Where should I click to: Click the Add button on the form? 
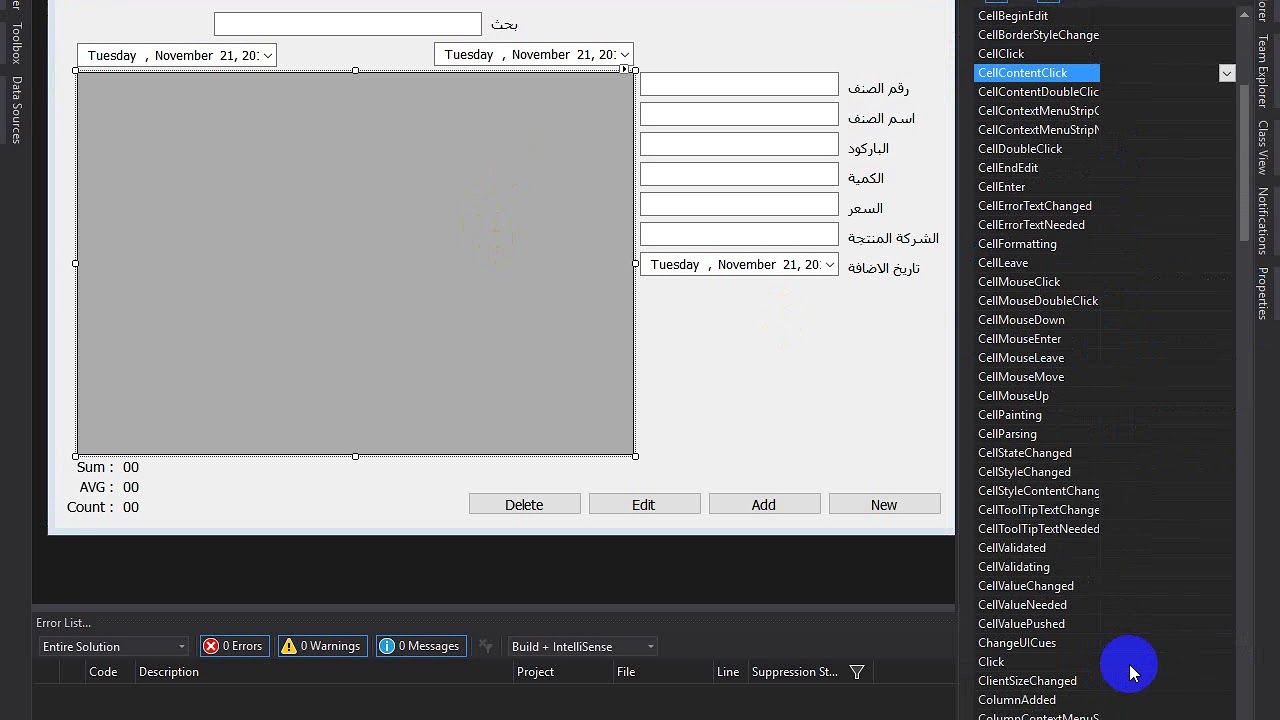pyautogui.click(x=764, y=505)
